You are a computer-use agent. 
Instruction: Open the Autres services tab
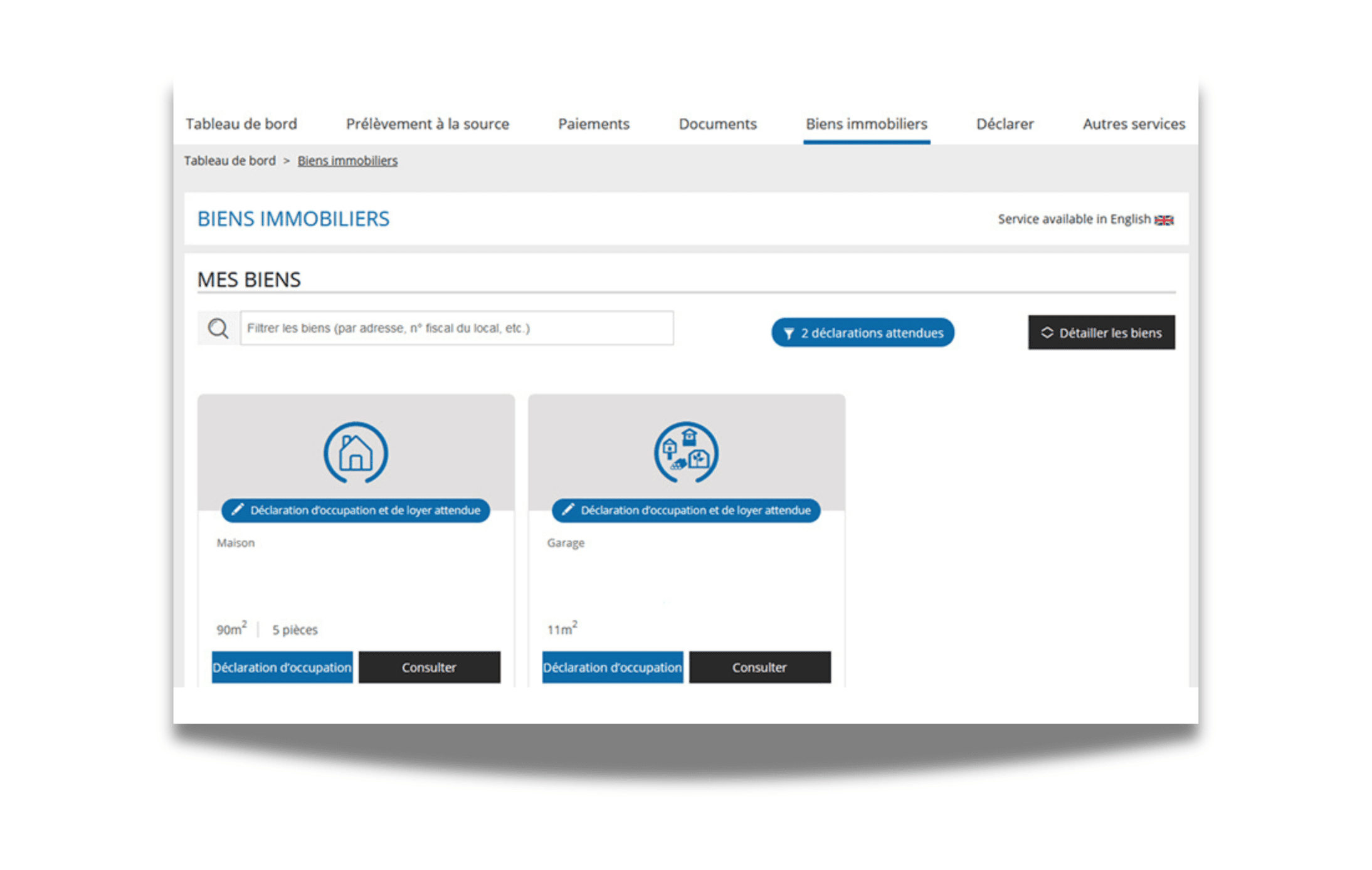click(x=1134, y=124)
